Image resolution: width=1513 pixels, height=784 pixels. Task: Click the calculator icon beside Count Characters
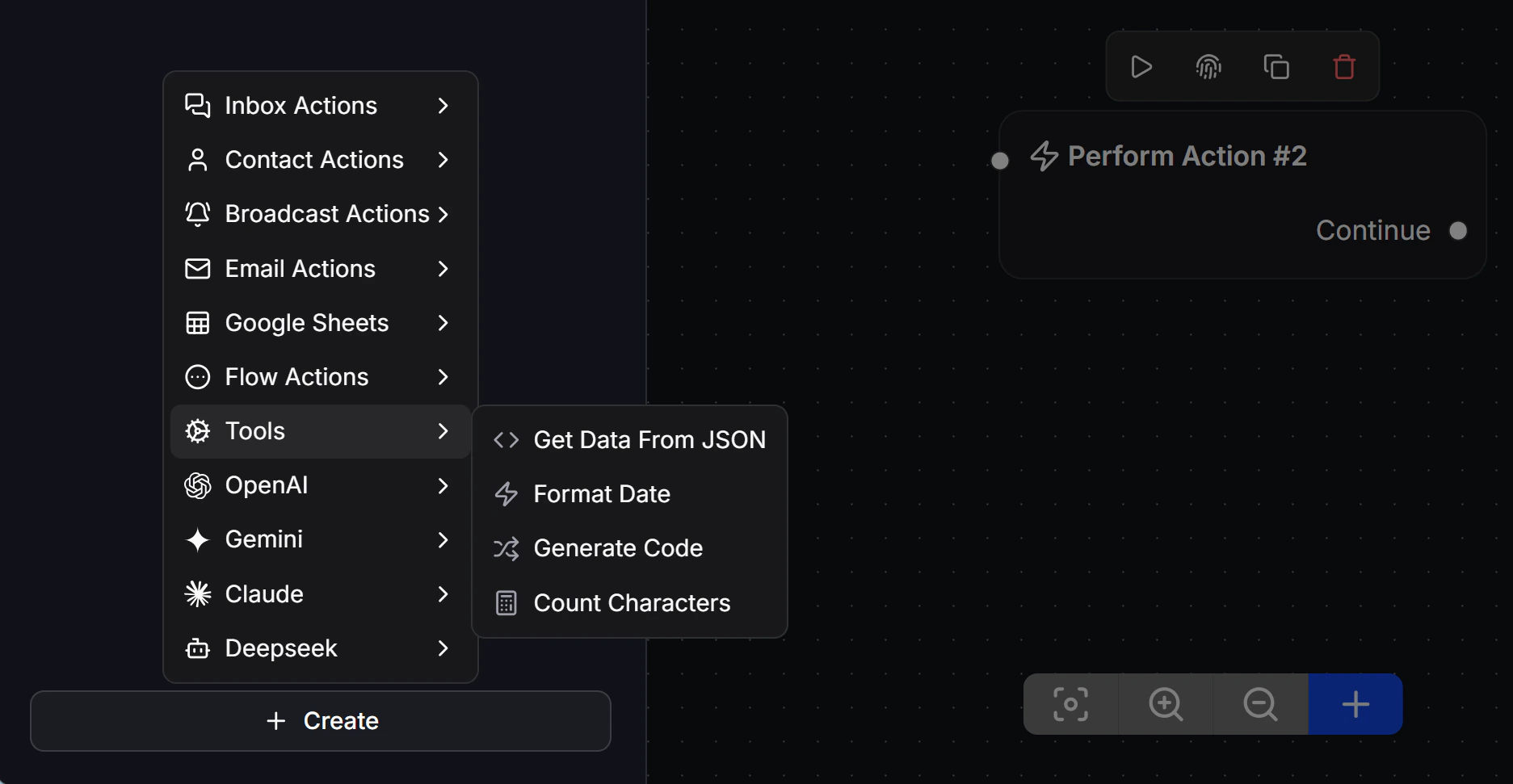pyautogui.click(x=506, y=603)
